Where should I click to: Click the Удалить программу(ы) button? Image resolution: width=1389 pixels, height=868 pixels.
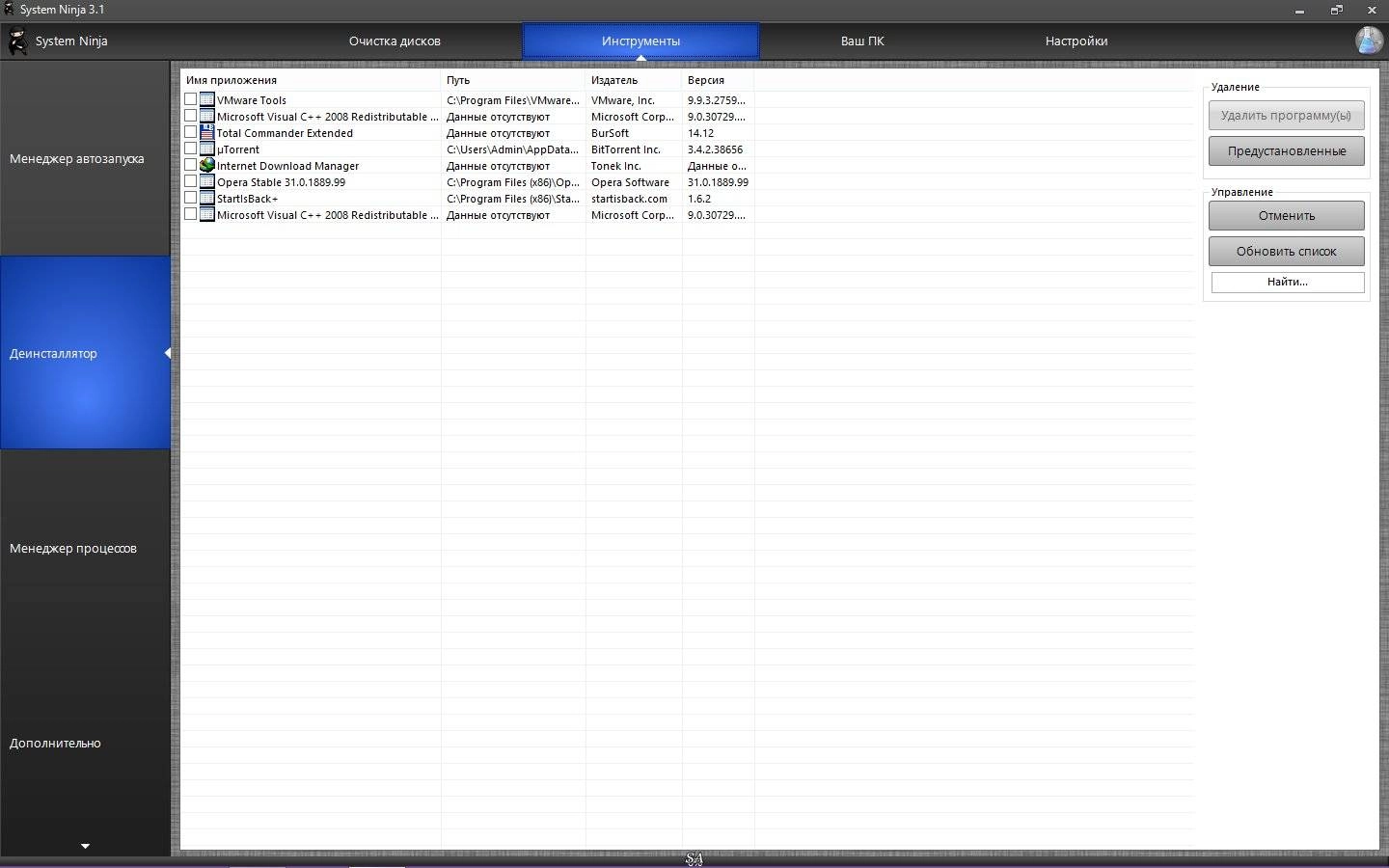click(x=1286, y=116)
